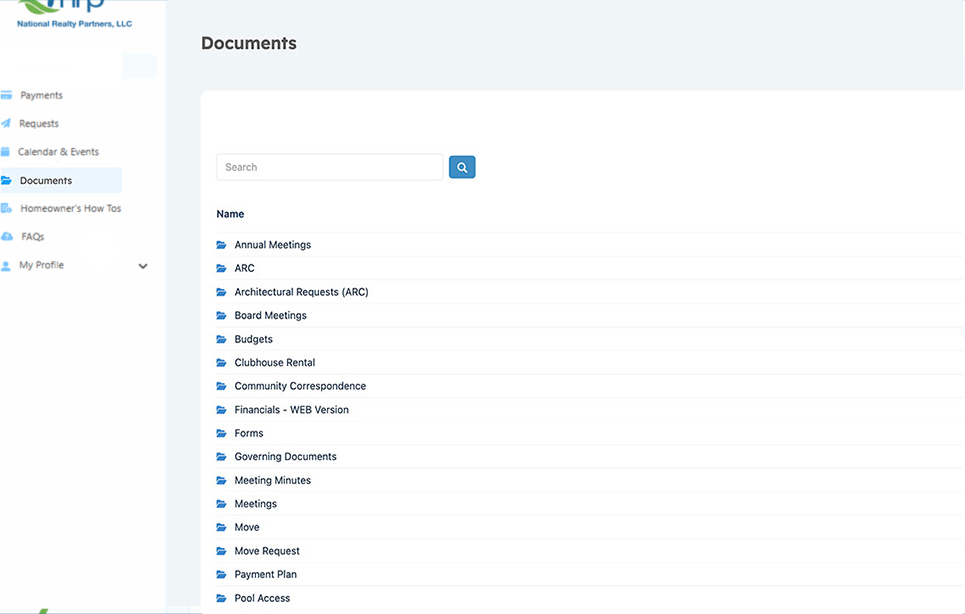The image size is (965, 614).
Task: Click the Homeowner's How Tos icon
Action: (x=9, y=208)
